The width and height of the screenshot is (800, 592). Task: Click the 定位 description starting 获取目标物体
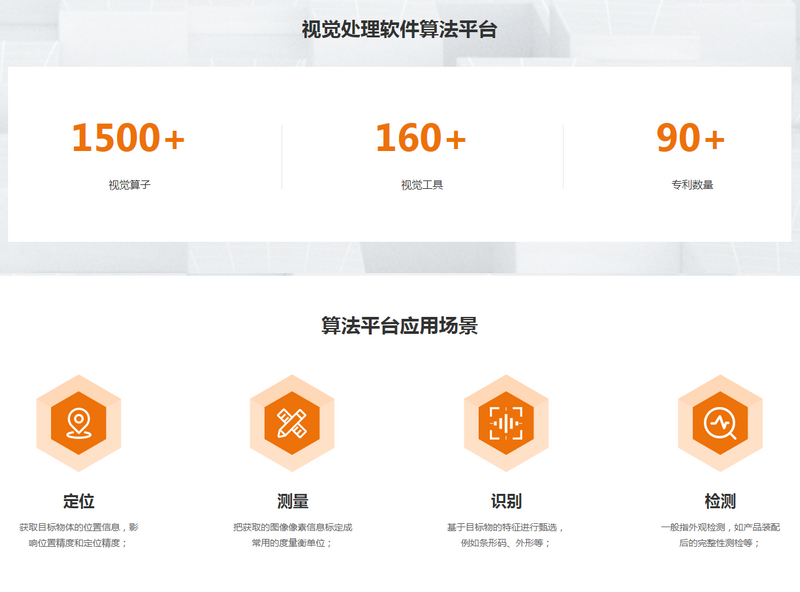coord(79,535)
